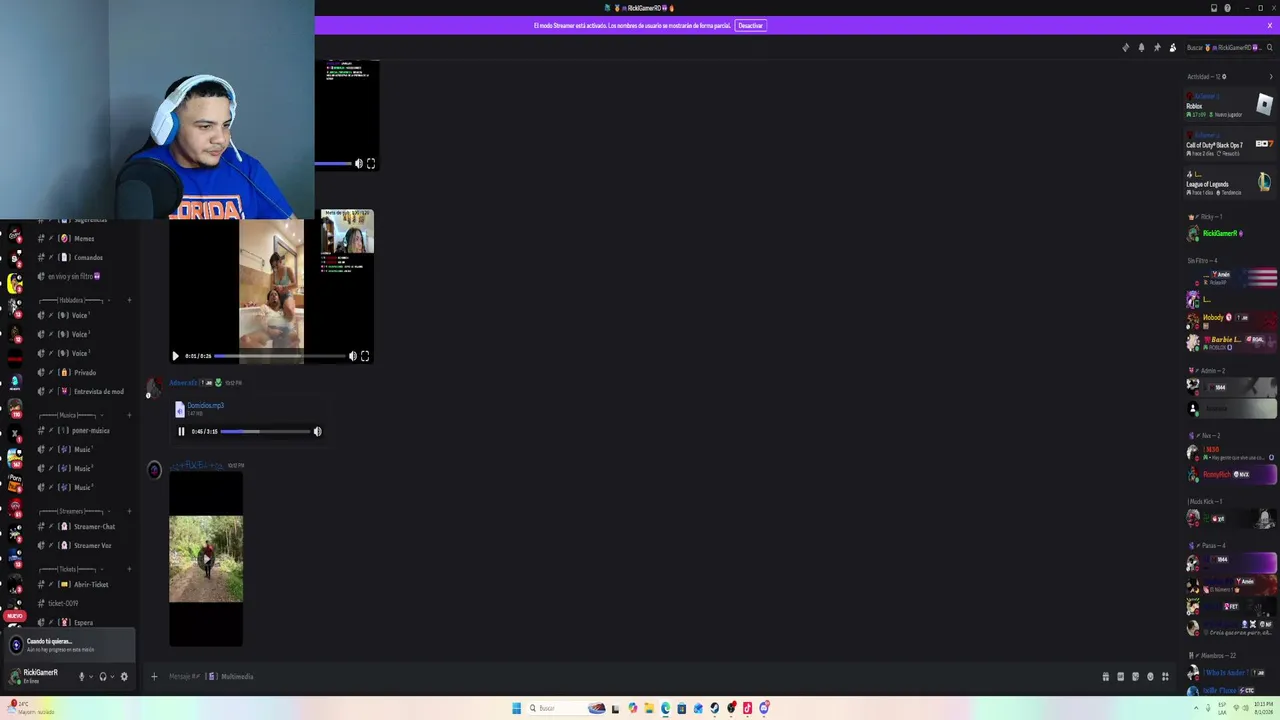Open the Call of Duty Black Ops 7 activity card
The height and width of the screenshot is (720, 1280).
coord(1229,144)
